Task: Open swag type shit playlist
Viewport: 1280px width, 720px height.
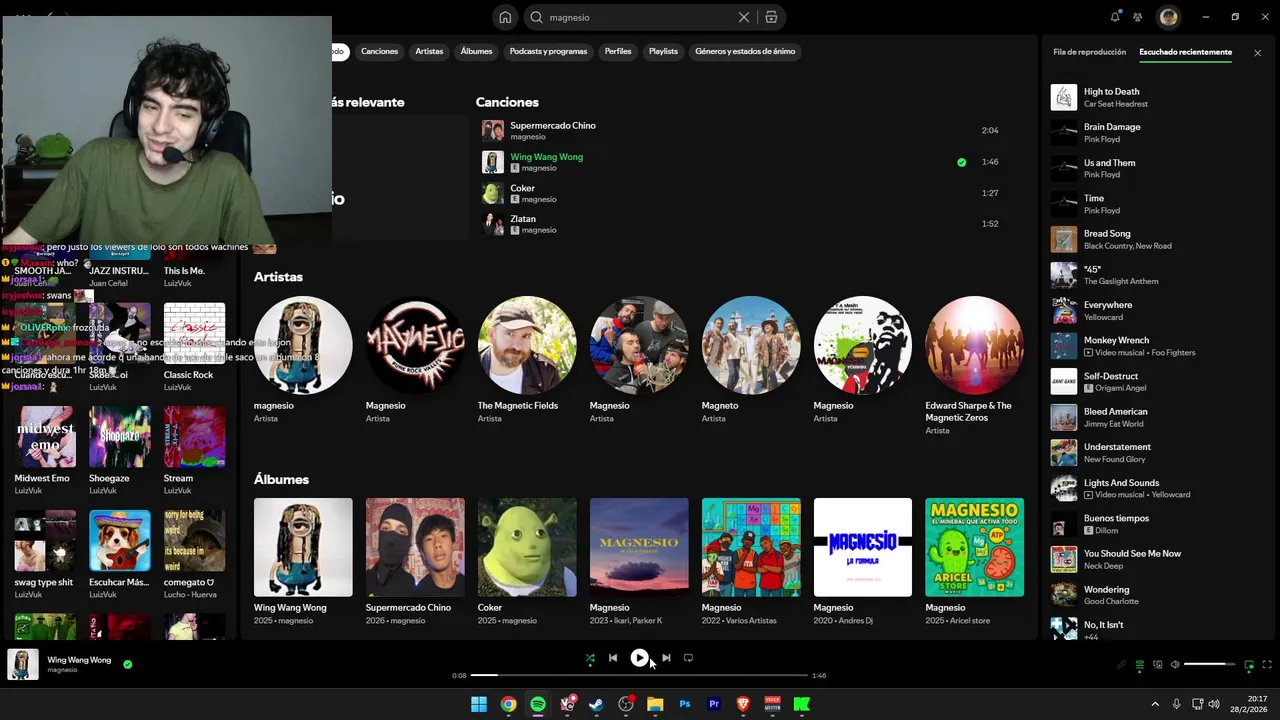Action: coord(45,554)
